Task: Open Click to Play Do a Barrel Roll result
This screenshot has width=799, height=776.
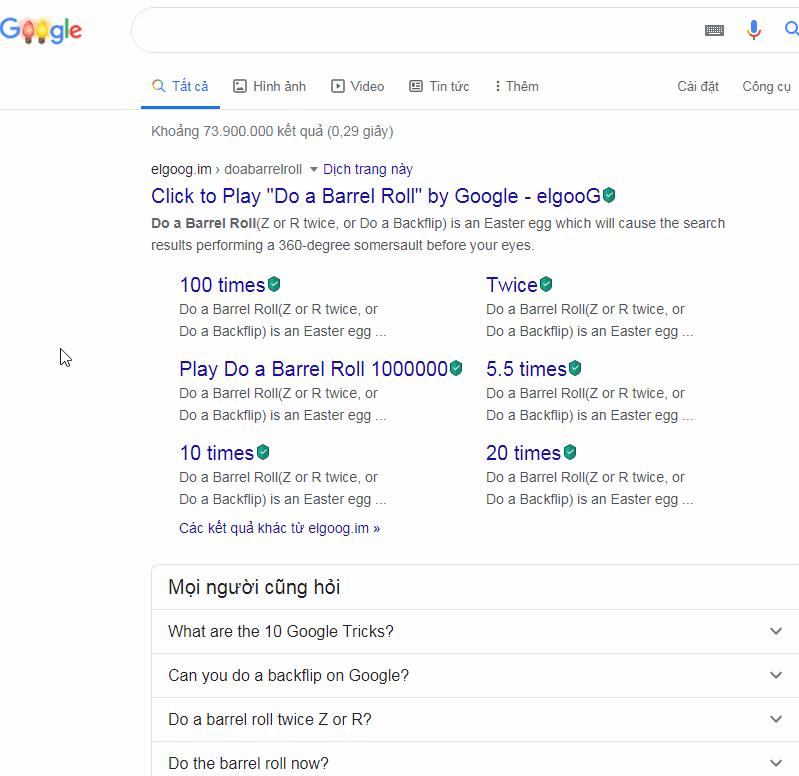Action: coord(376,196)
